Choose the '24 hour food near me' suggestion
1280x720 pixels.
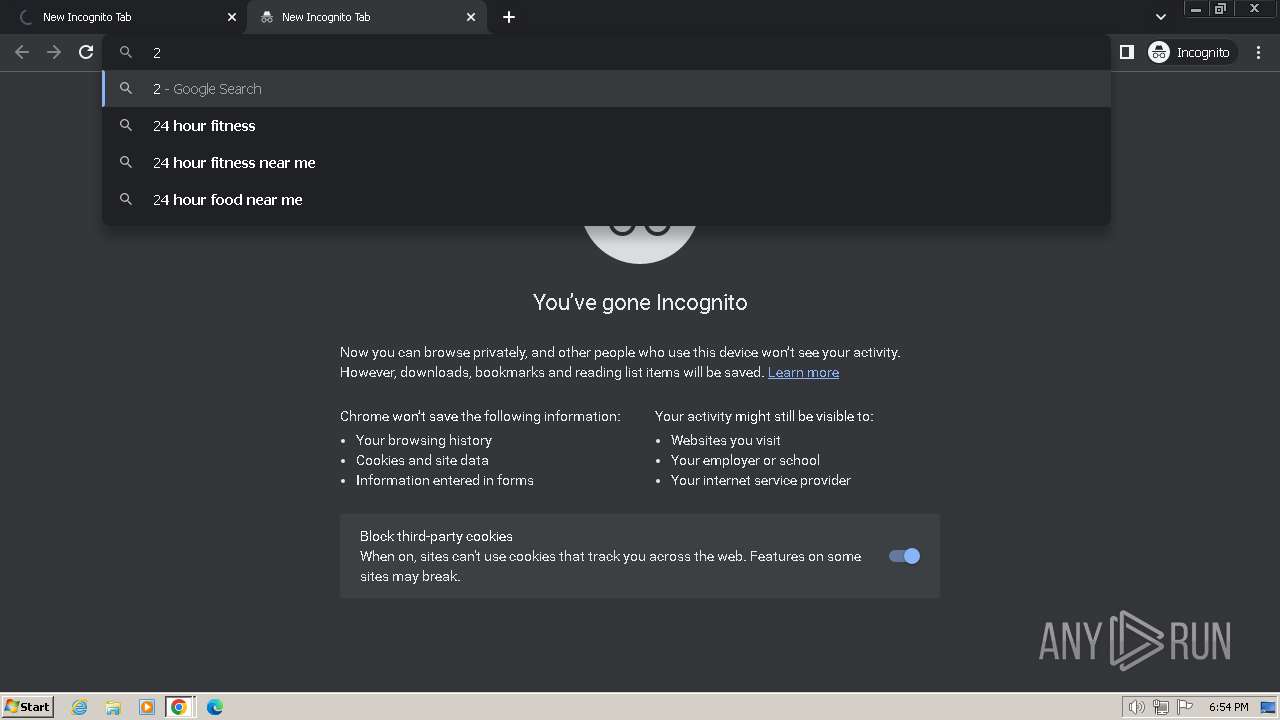606,200
